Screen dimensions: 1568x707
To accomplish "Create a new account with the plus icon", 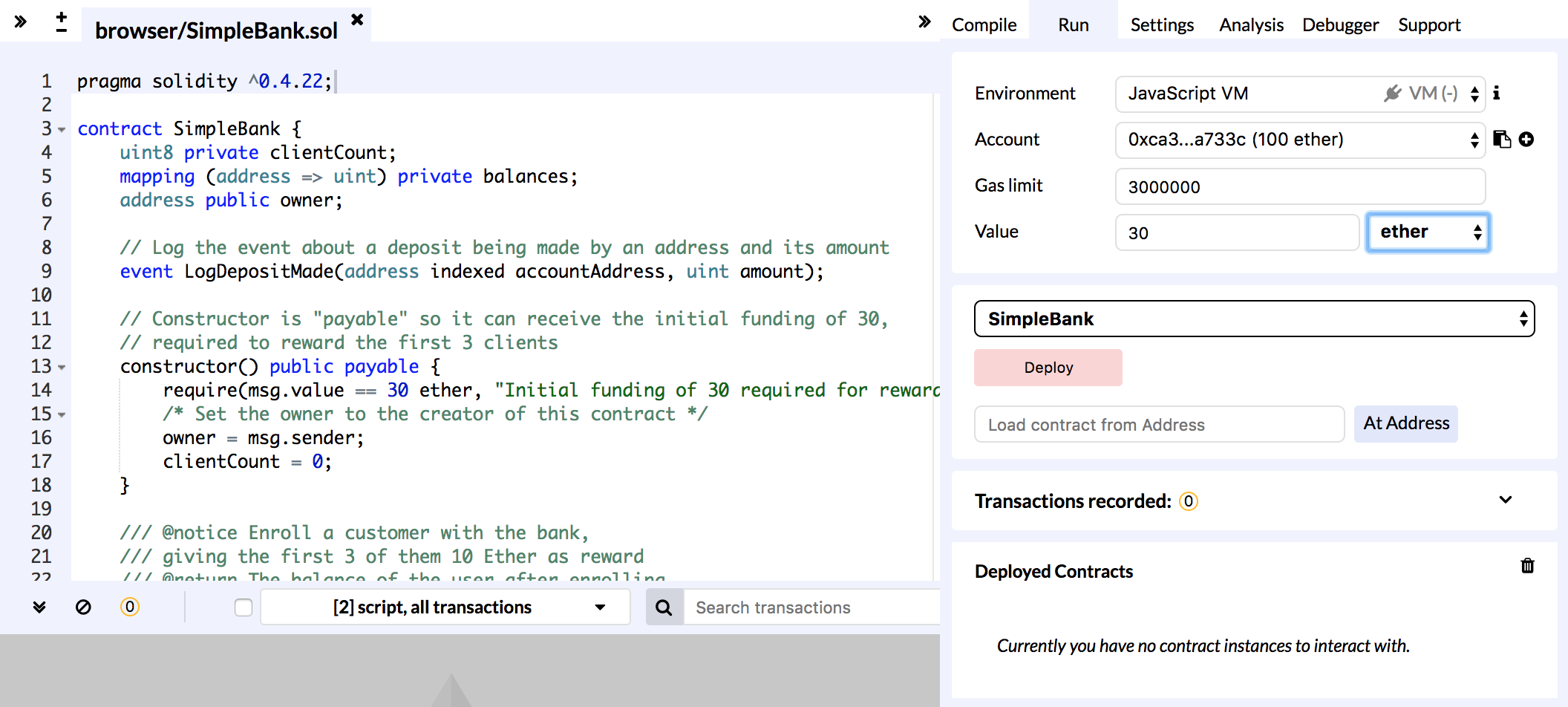I will click(1527, 139).
